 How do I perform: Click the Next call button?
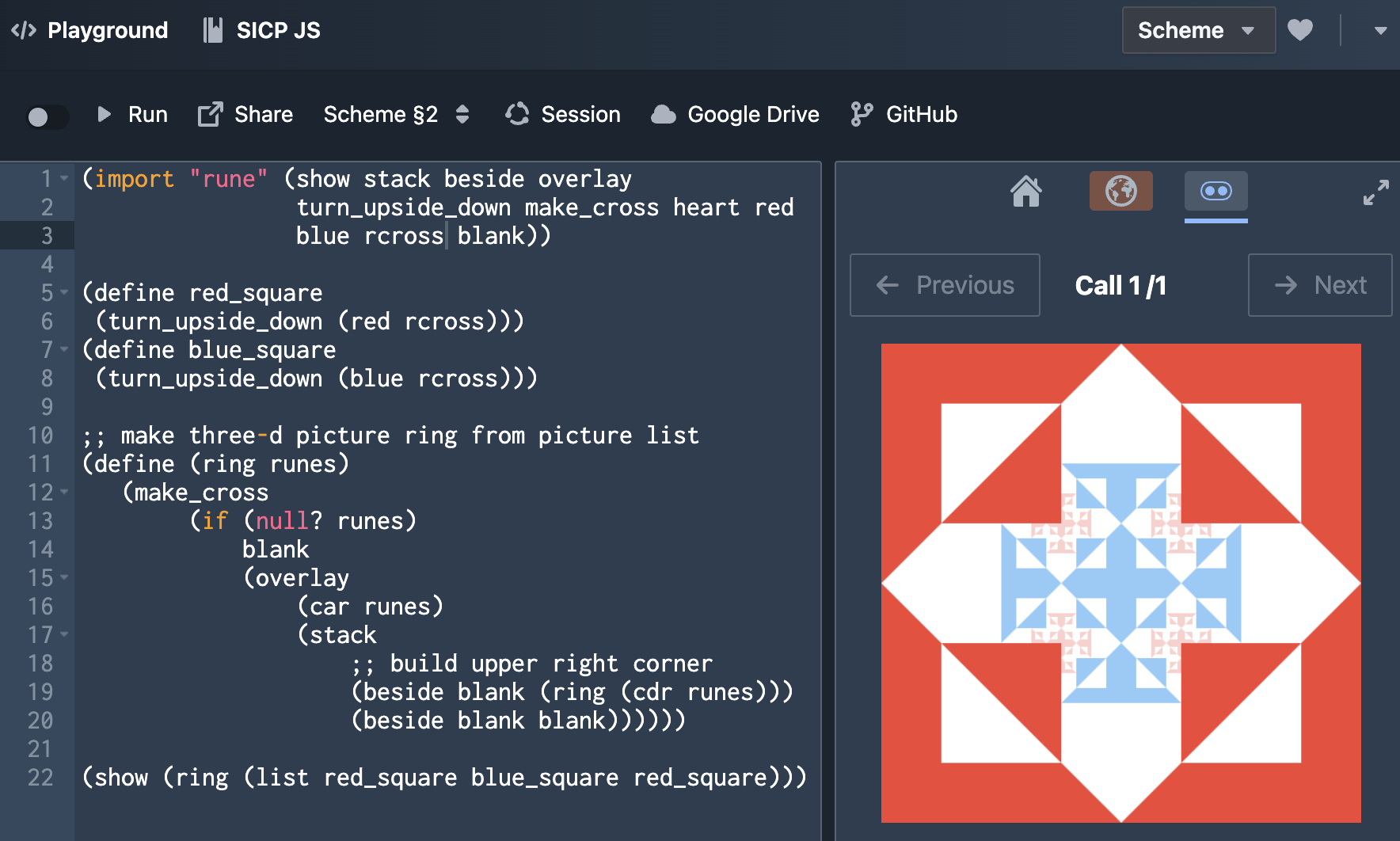point(1319,285)
